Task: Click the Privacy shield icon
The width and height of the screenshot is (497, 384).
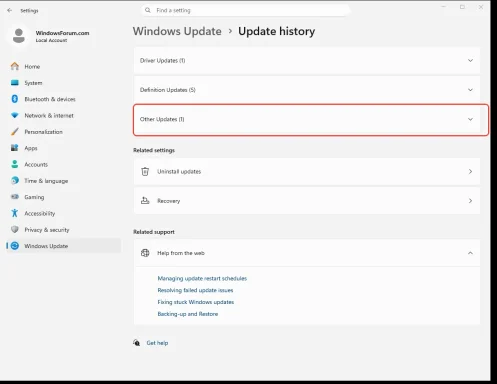Action: (x=15, y=229)
